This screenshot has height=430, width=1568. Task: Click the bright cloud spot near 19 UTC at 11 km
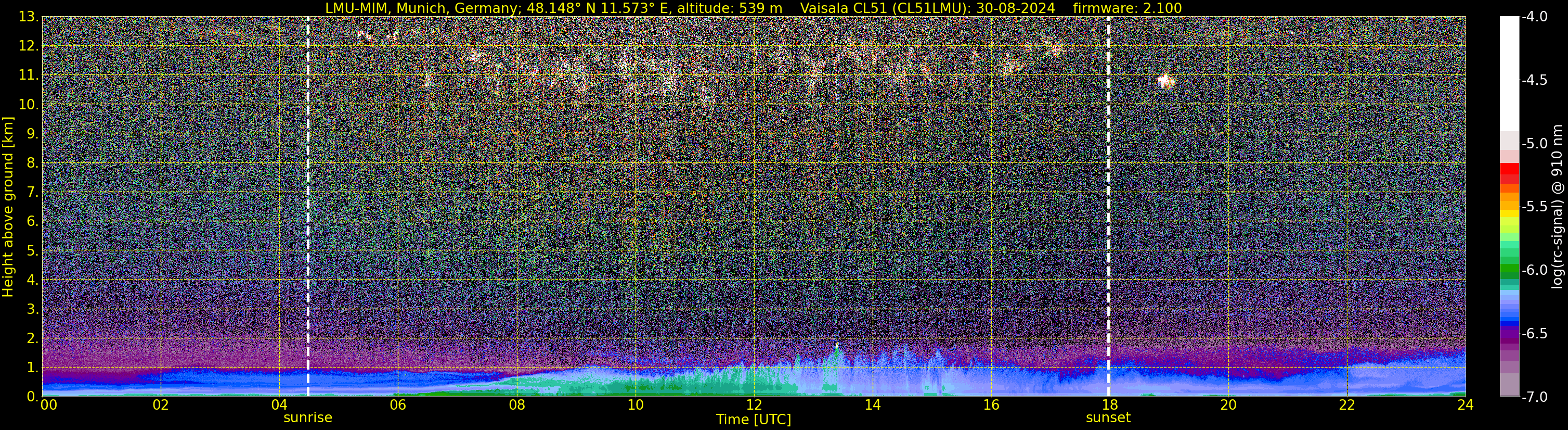[1167, 80]
